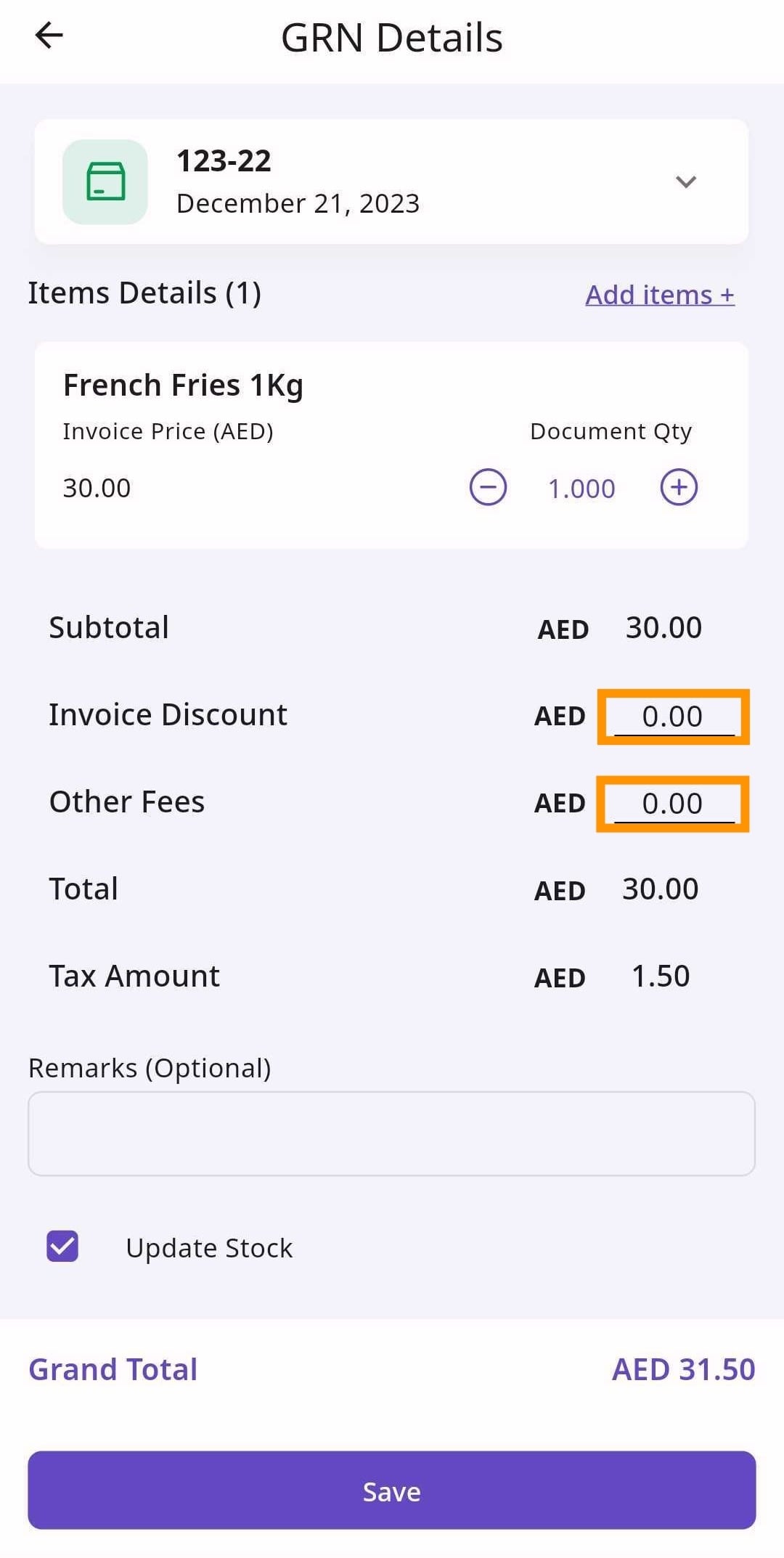Click the green package icon
Viewport: 784px width, 1558px height.
(105, 182)
